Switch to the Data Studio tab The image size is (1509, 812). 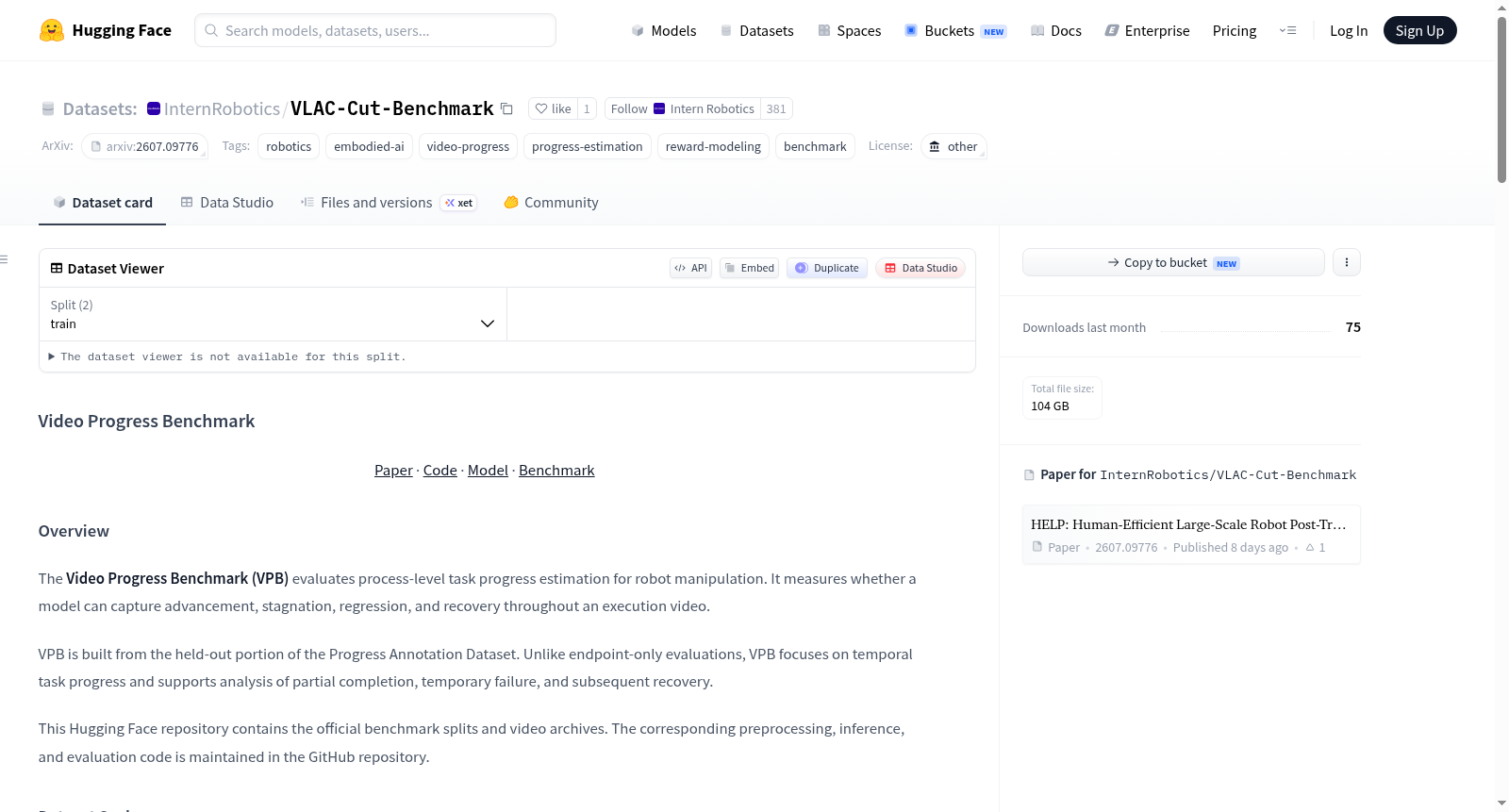pyautogui.click(x=227, y=203)
